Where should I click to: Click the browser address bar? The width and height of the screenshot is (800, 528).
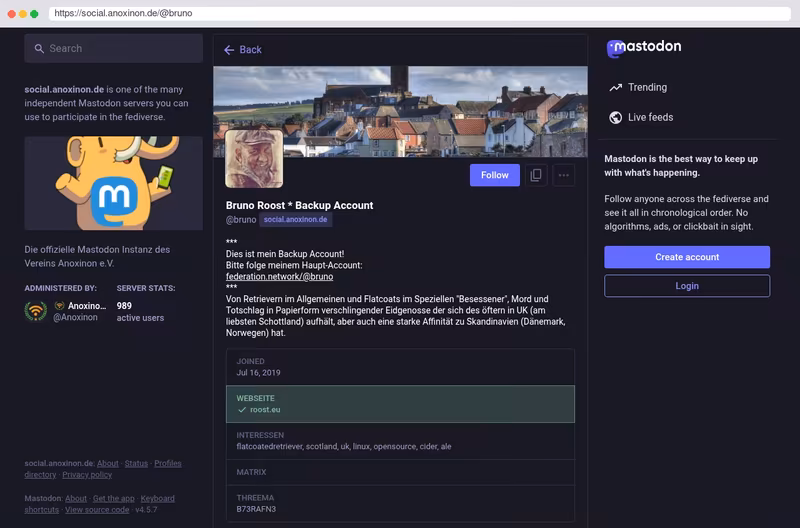click(x=419, y=13)
